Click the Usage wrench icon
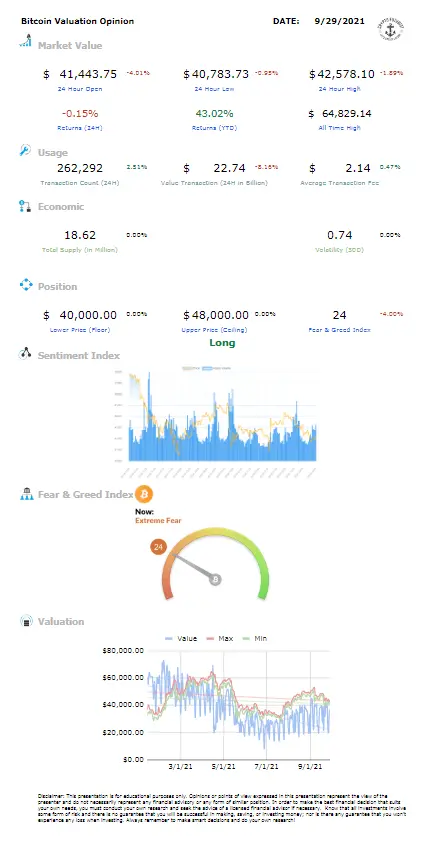Screen dimensions: 445x841 click(x=25, y=151)
